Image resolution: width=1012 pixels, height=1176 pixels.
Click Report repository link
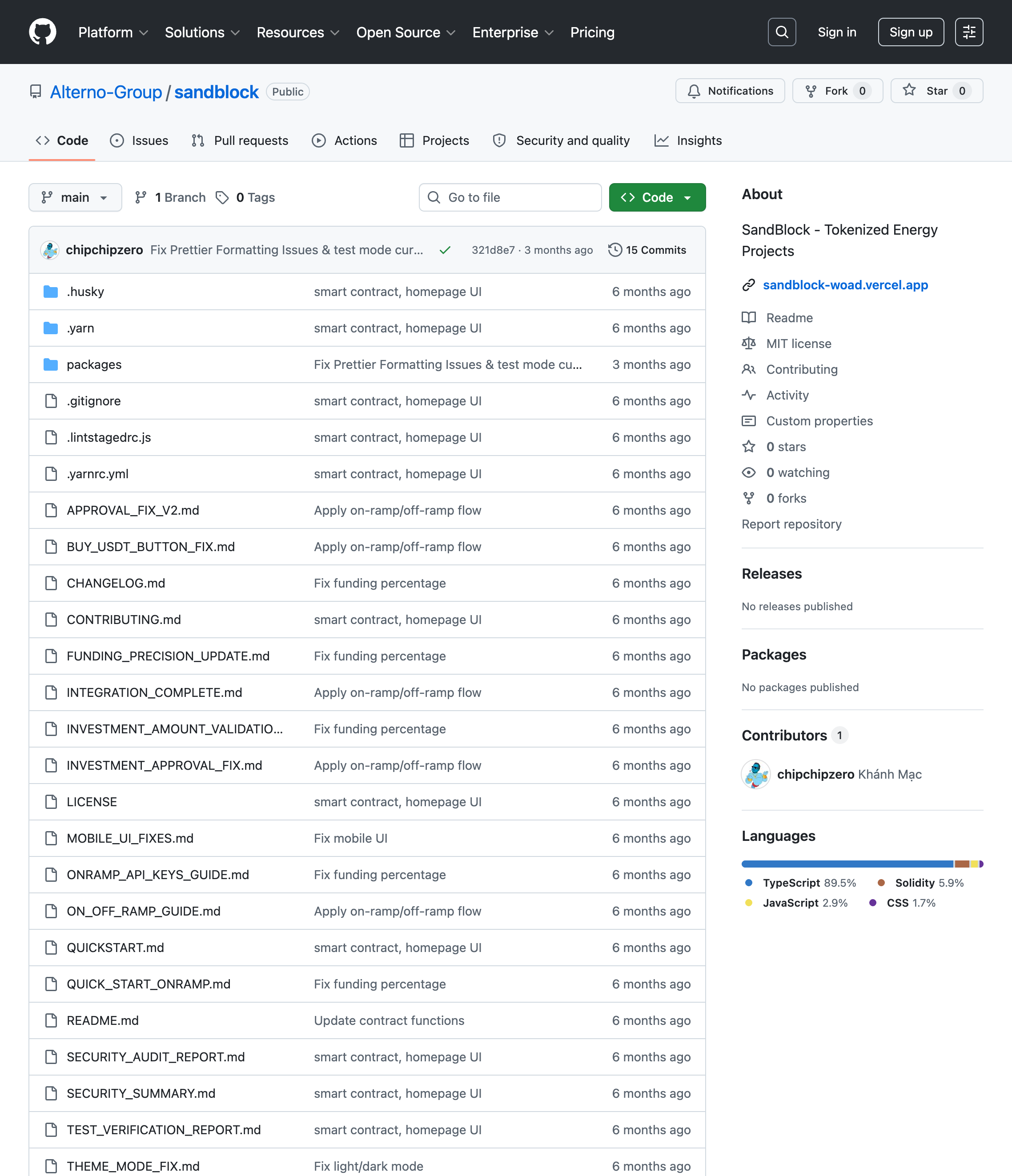[x=791, y=524]
